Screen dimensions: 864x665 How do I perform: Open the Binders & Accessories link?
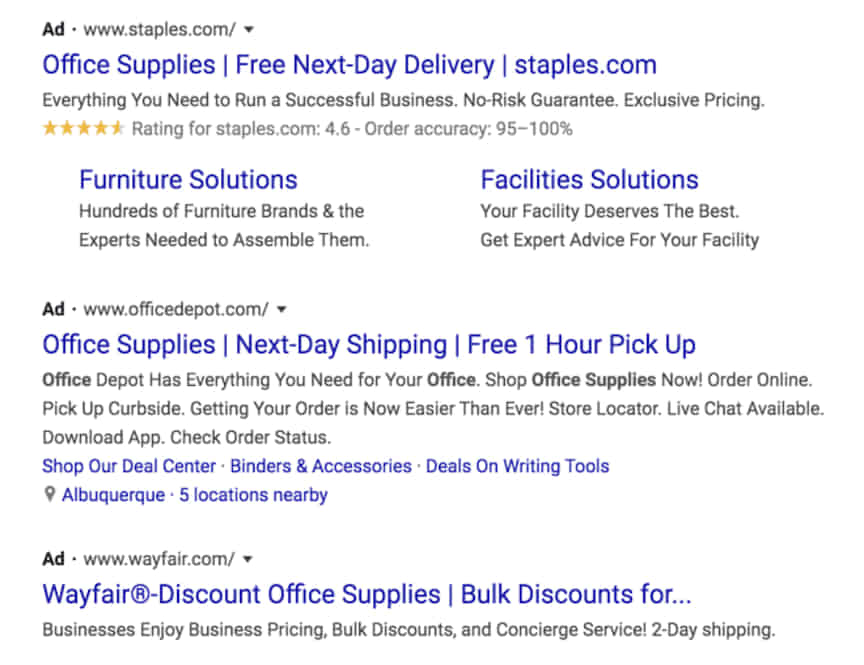coord(321,466)
